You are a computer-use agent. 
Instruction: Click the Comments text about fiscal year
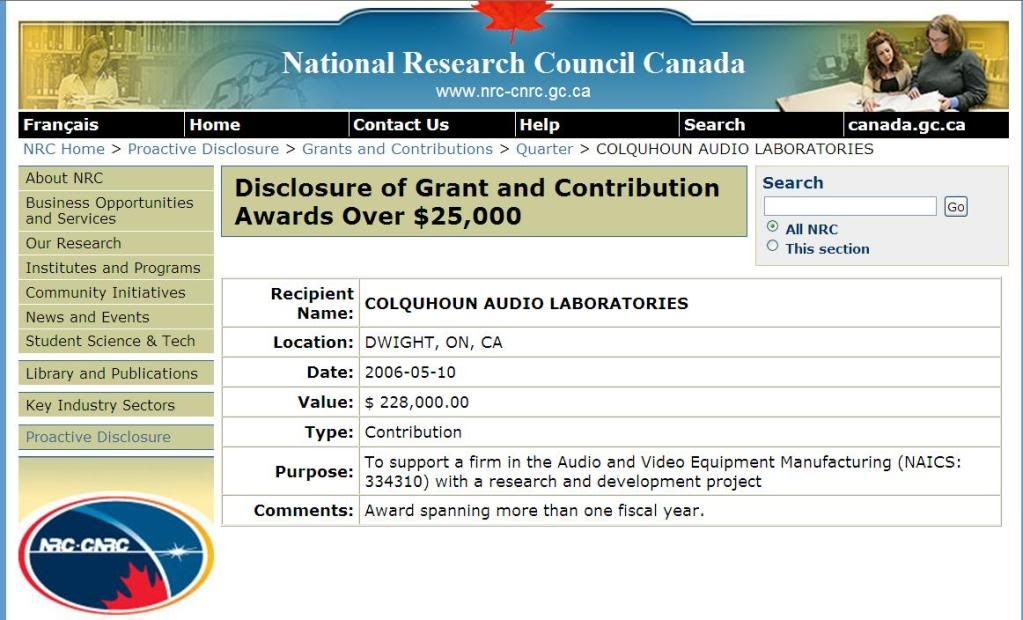click(x=534, y=510)
